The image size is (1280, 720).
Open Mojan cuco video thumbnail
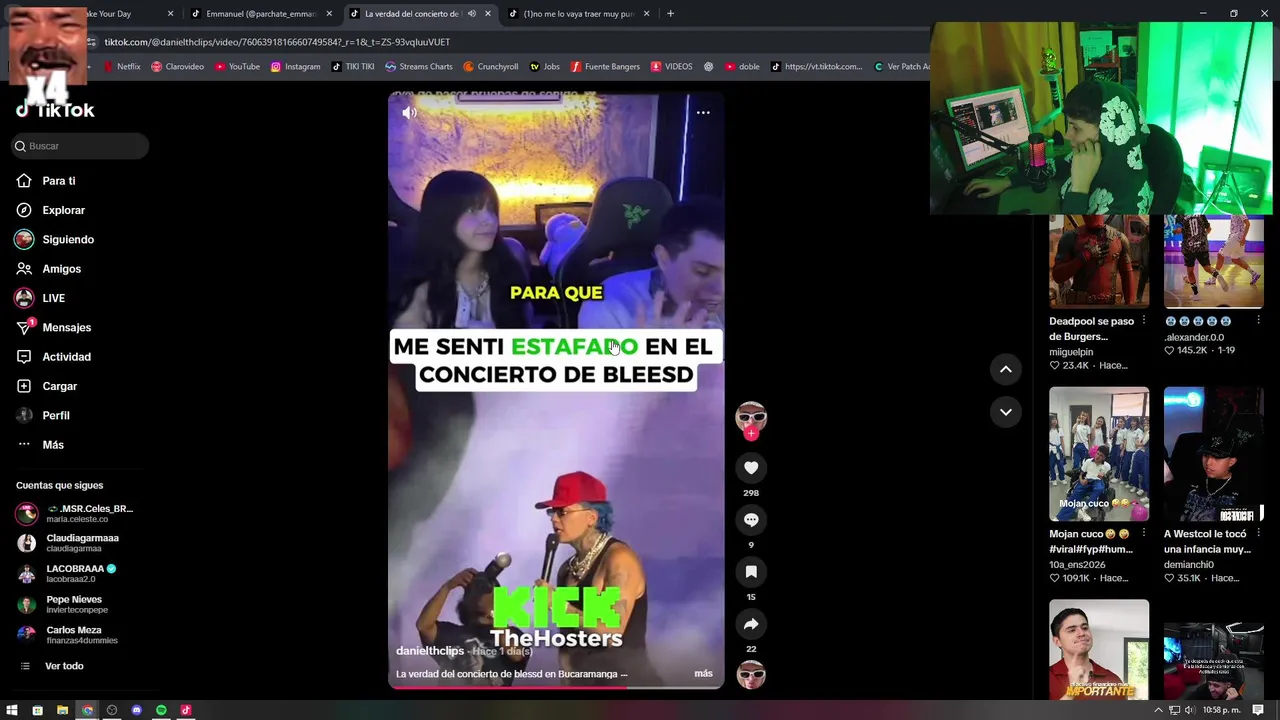click(1099, 454)
